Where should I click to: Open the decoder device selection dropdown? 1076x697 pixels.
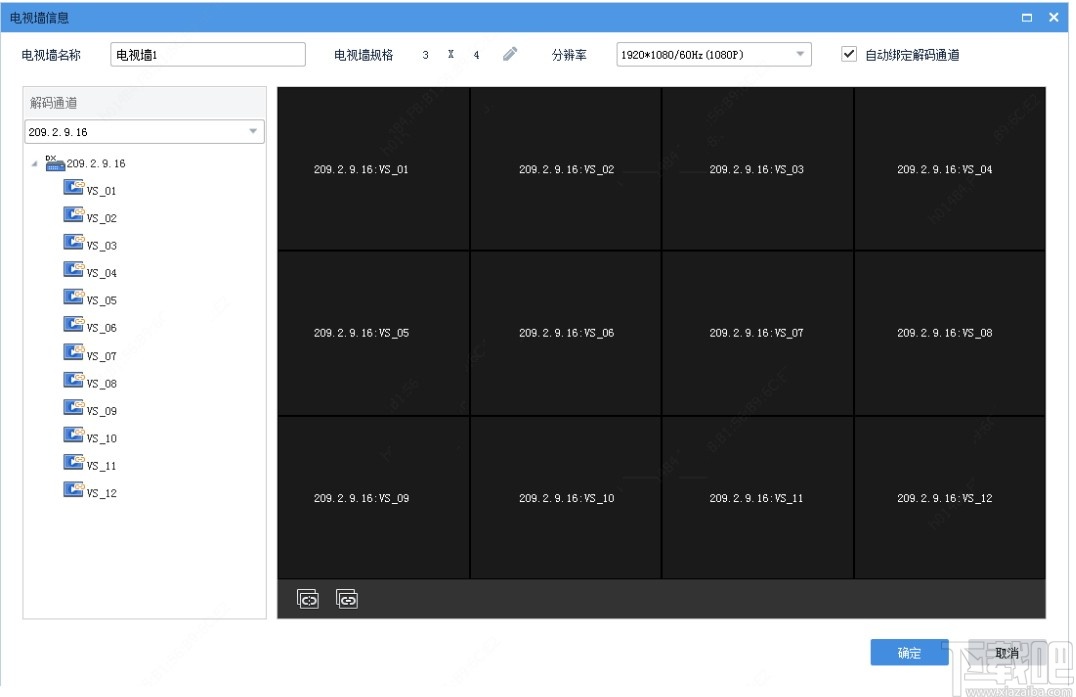coord(254,131)
